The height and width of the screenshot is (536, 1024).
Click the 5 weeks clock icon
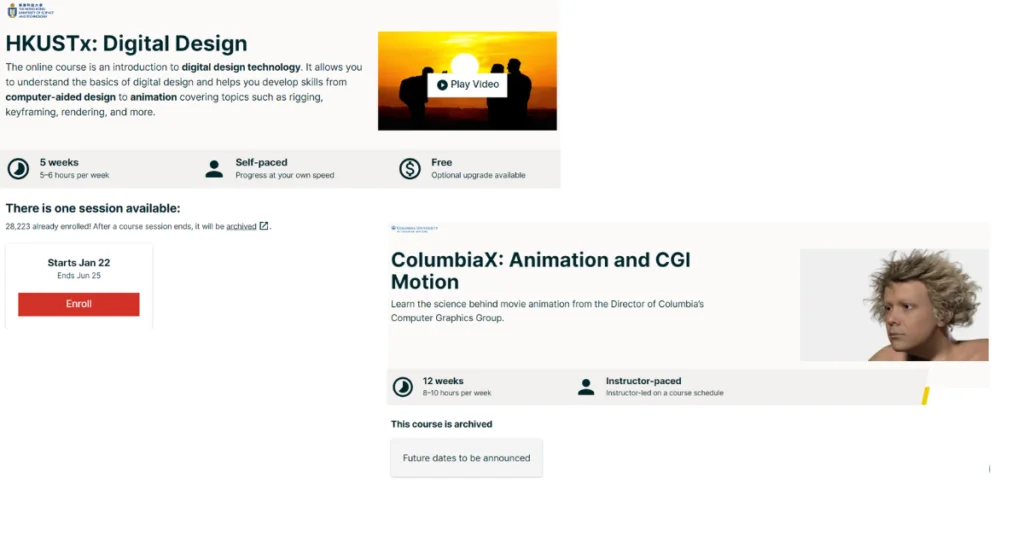coord(18,168)
